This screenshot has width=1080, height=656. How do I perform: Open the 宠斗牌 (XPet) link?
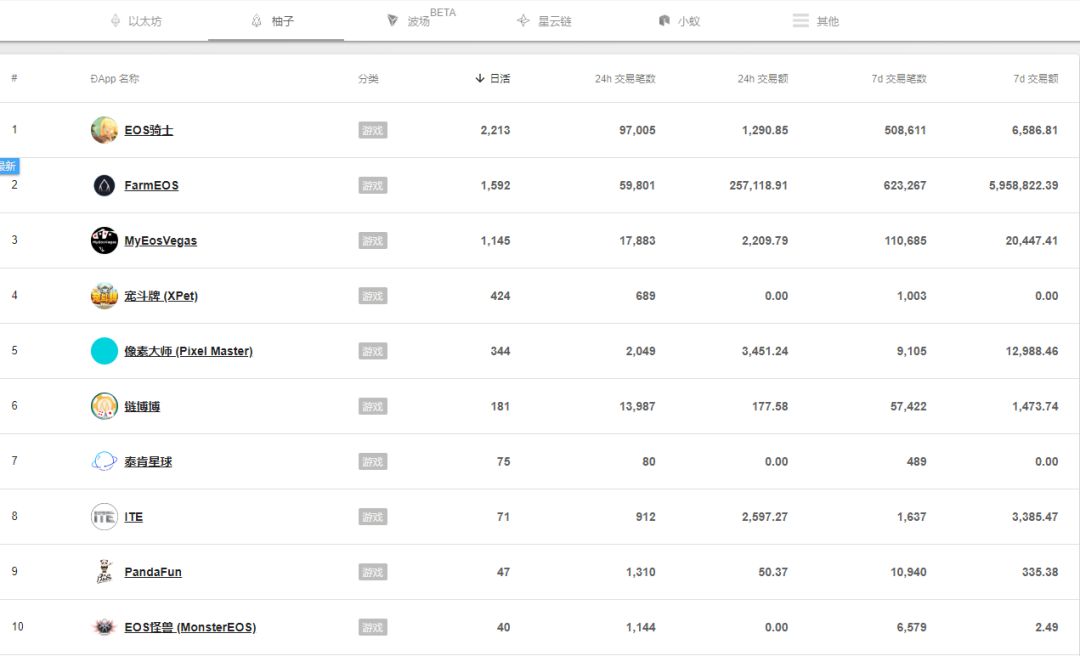click(161, 296)
